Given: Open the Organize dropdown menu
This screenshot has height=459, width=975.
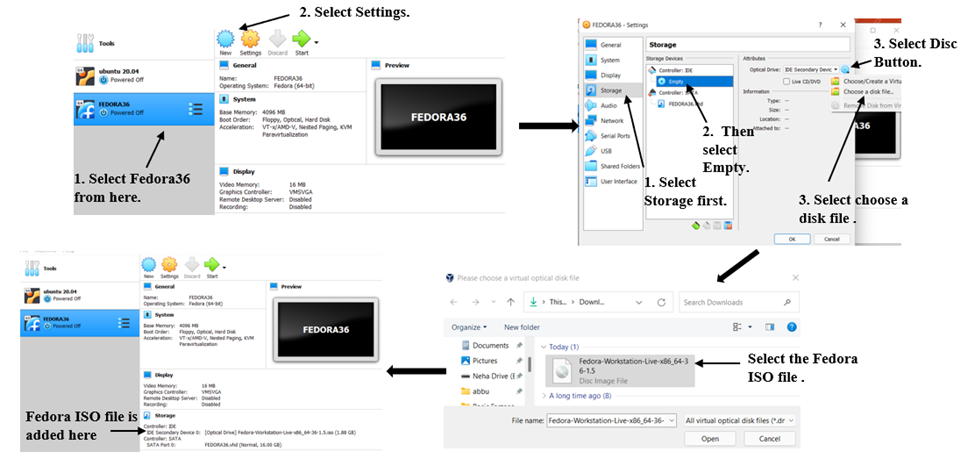Looking at the screenshot, I should (x=467, y=327).
